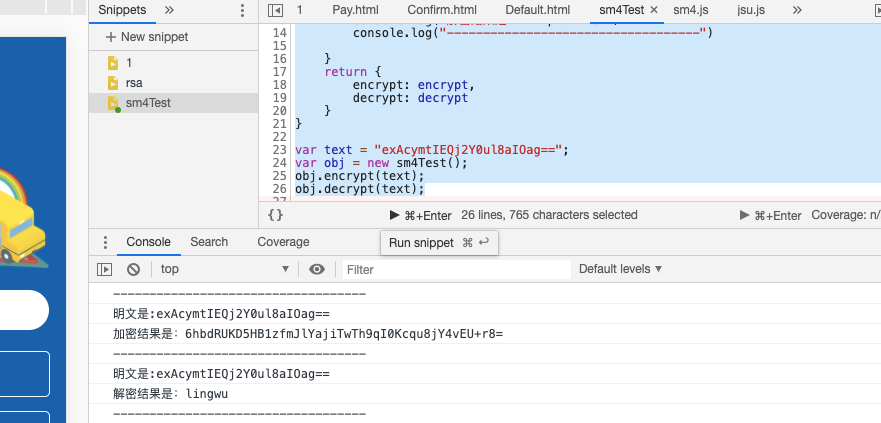
Task: Clear the console icon
Action: pyautogui.click(x=133, y=270)
